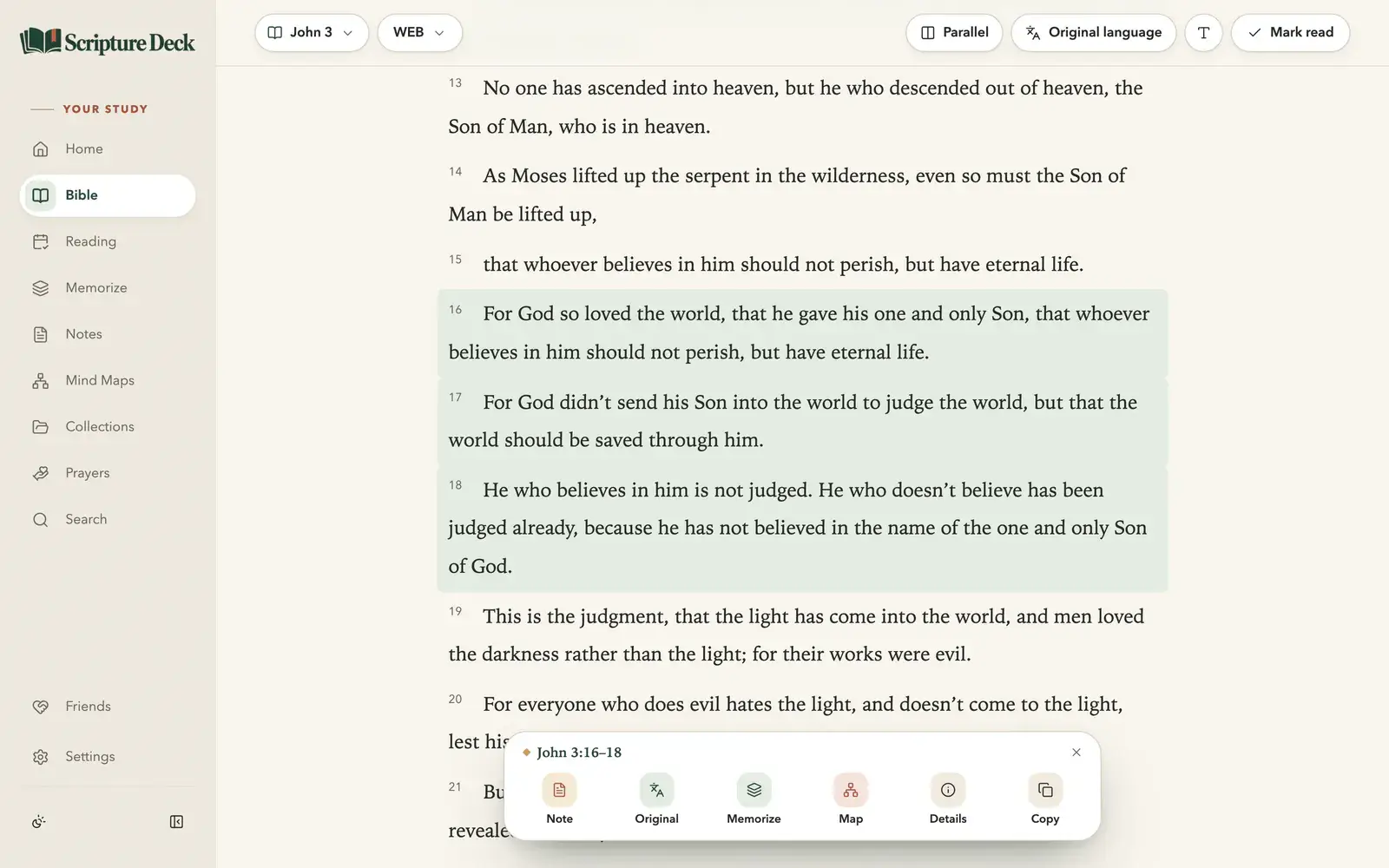Click Map in the verse popup
This screenshot has width=1389, height=868.
(851, 799)
